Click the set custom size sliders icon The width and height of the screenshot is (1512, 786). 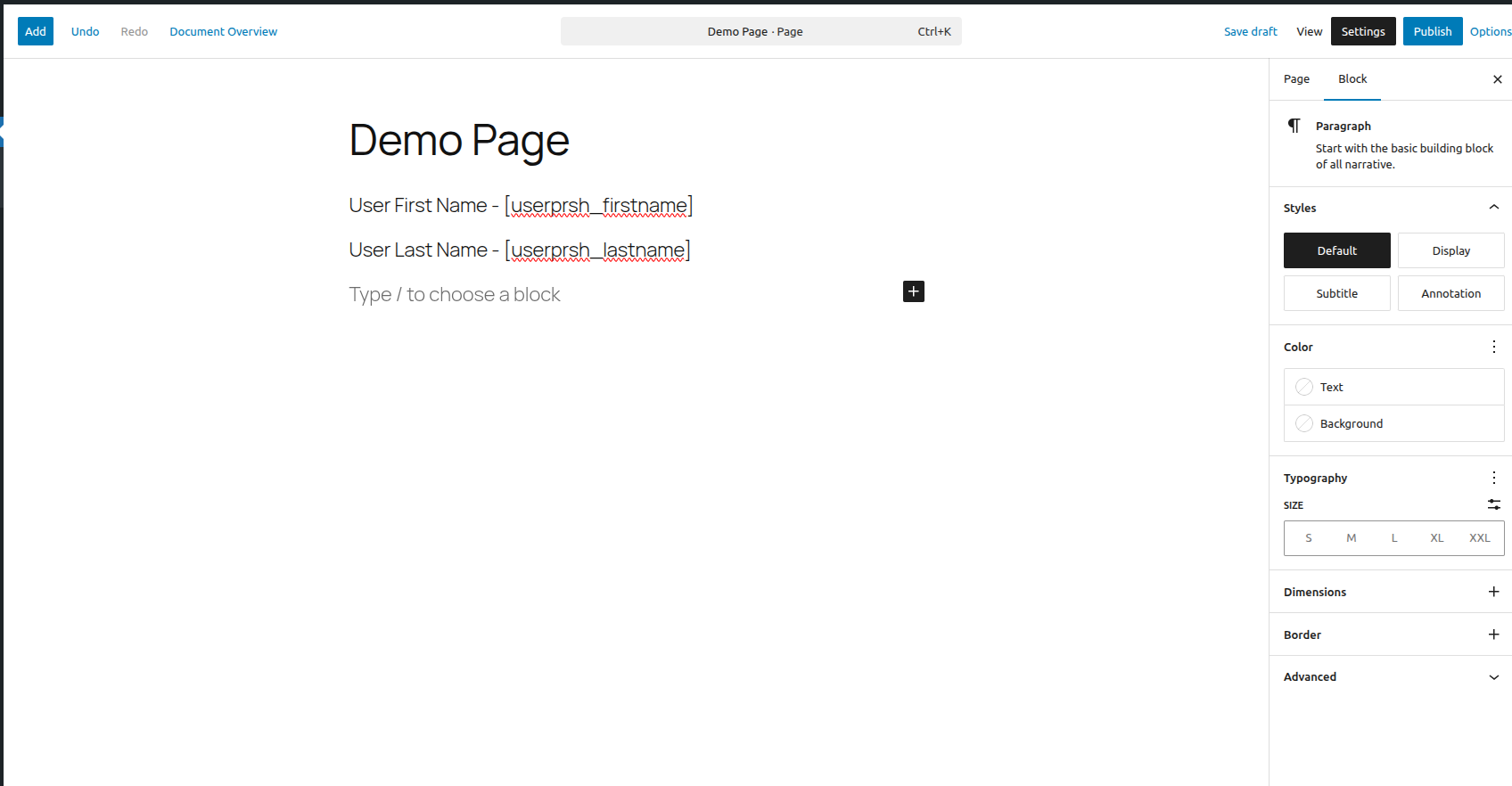click(1493, 504)
